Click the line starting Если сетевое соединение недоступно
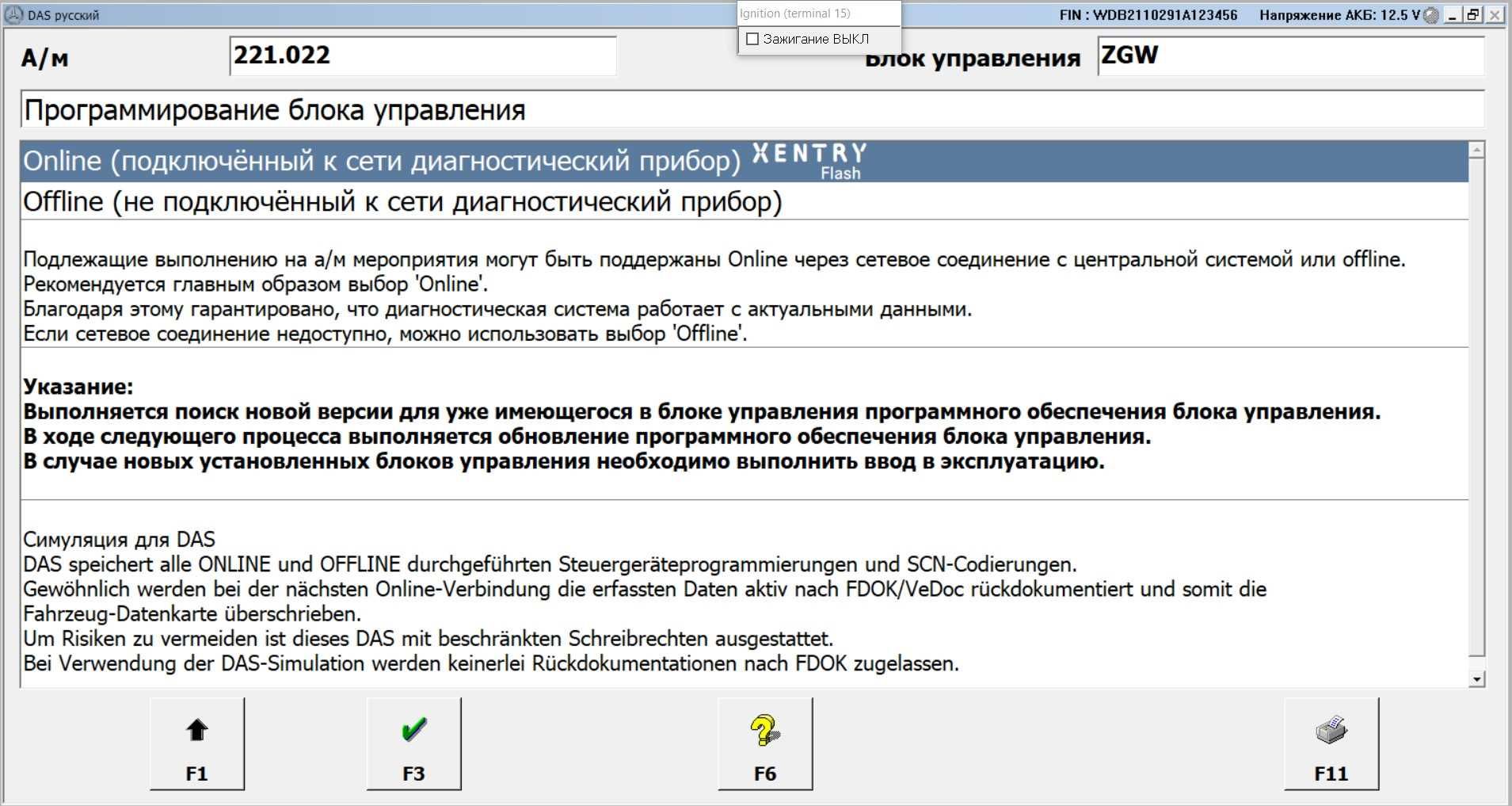This screenshot has height=806, width=1512. click(385, 334)
